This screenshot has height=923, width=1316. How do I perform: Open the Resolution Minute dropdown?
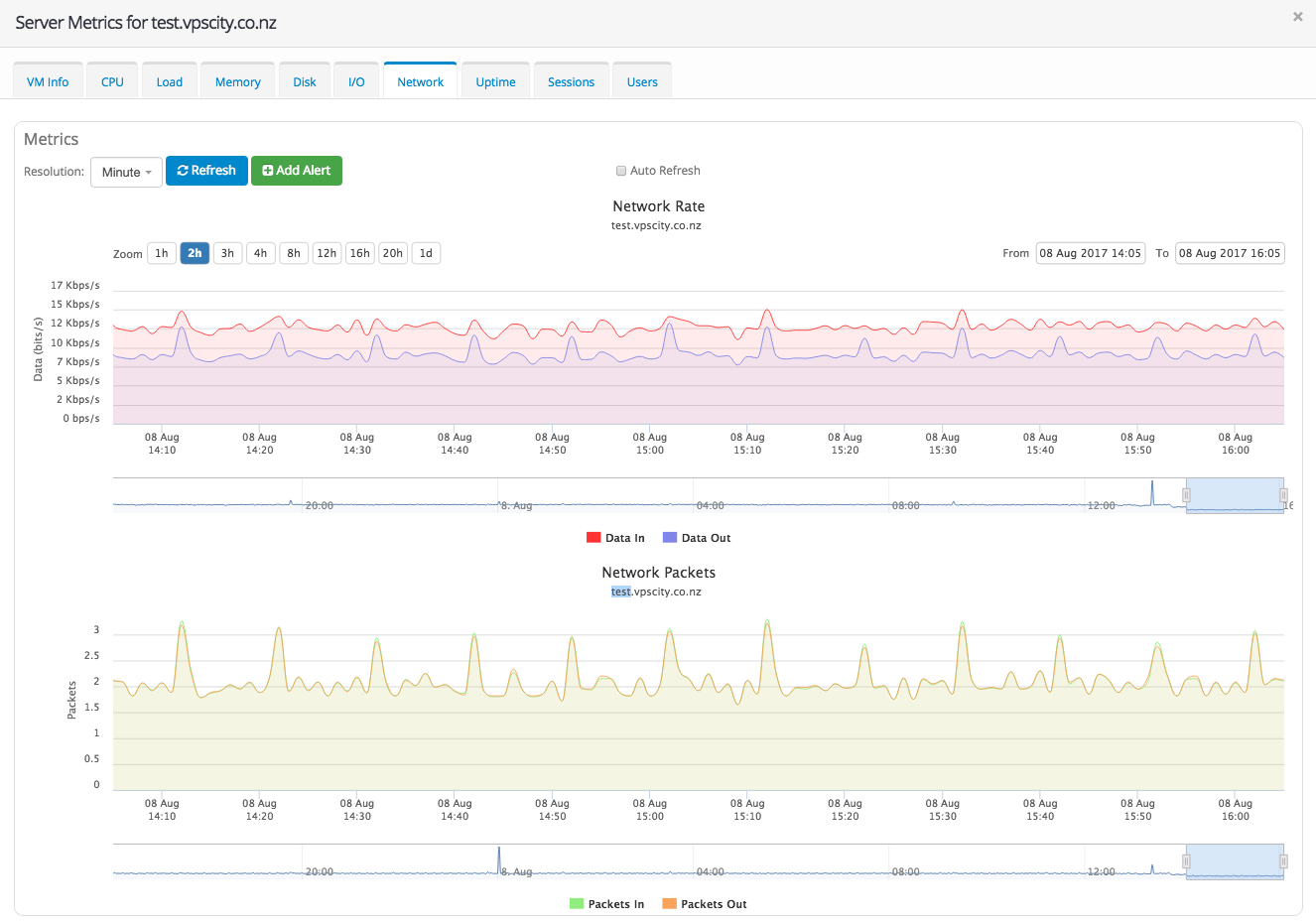pos(126,172)
